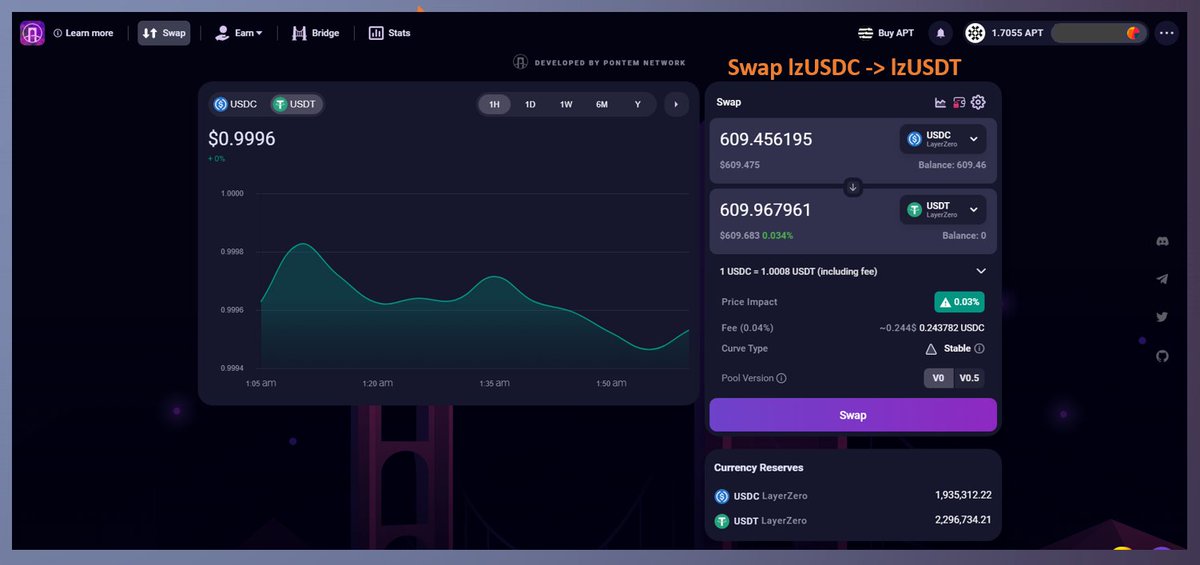The width and height of the screenshot is (1200, 565).
Task: Edit the 609.456195 input amount field
Action: (x=766, y=140)
